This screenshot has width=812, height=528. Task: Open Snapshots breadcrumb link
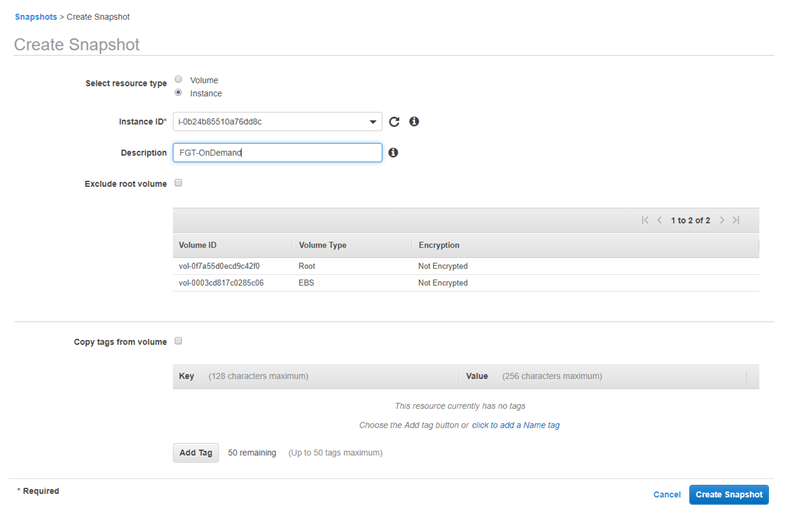coord(36,17)
